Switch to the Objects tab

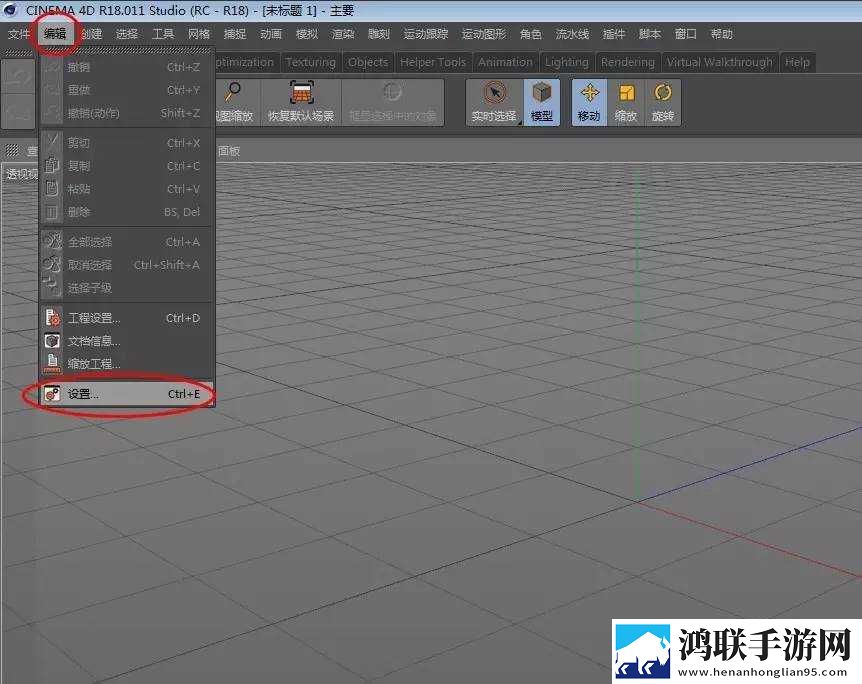(368, 62)
